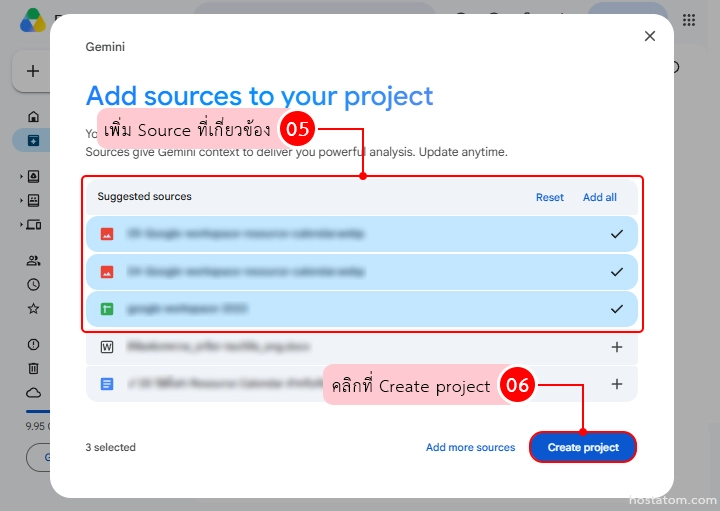Open Shared with me sidebar icon
This screenshot has width=720, height=511.
(33, 261)
